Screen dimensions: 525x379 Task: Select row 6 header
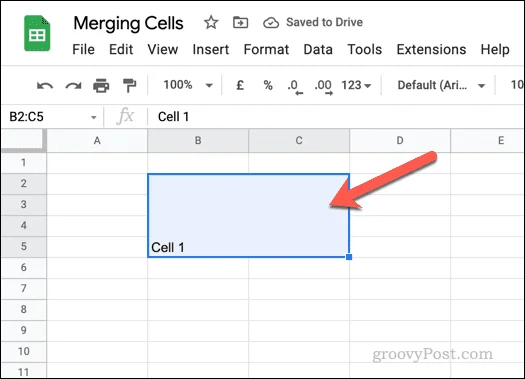point(23,268)
